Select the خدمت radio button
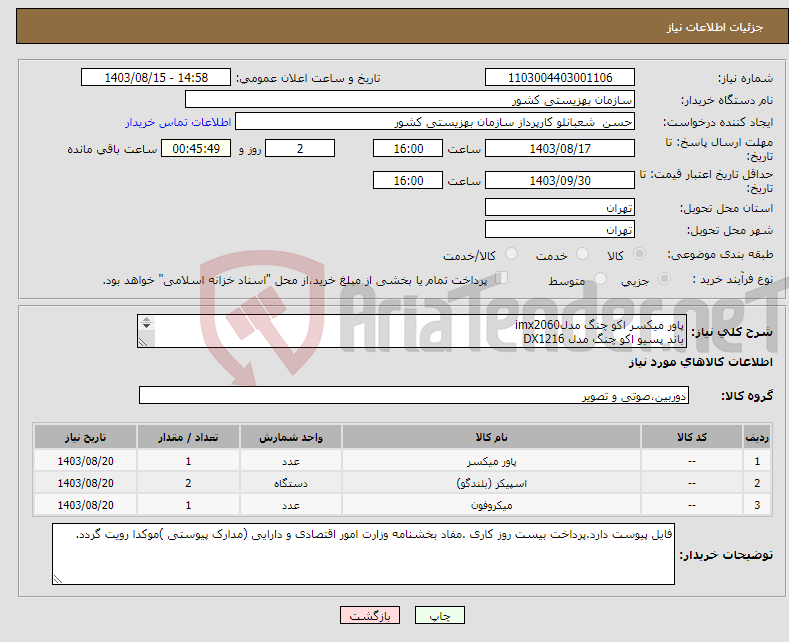789x642 pixels. pyautogui.click(x=582, y=254)
